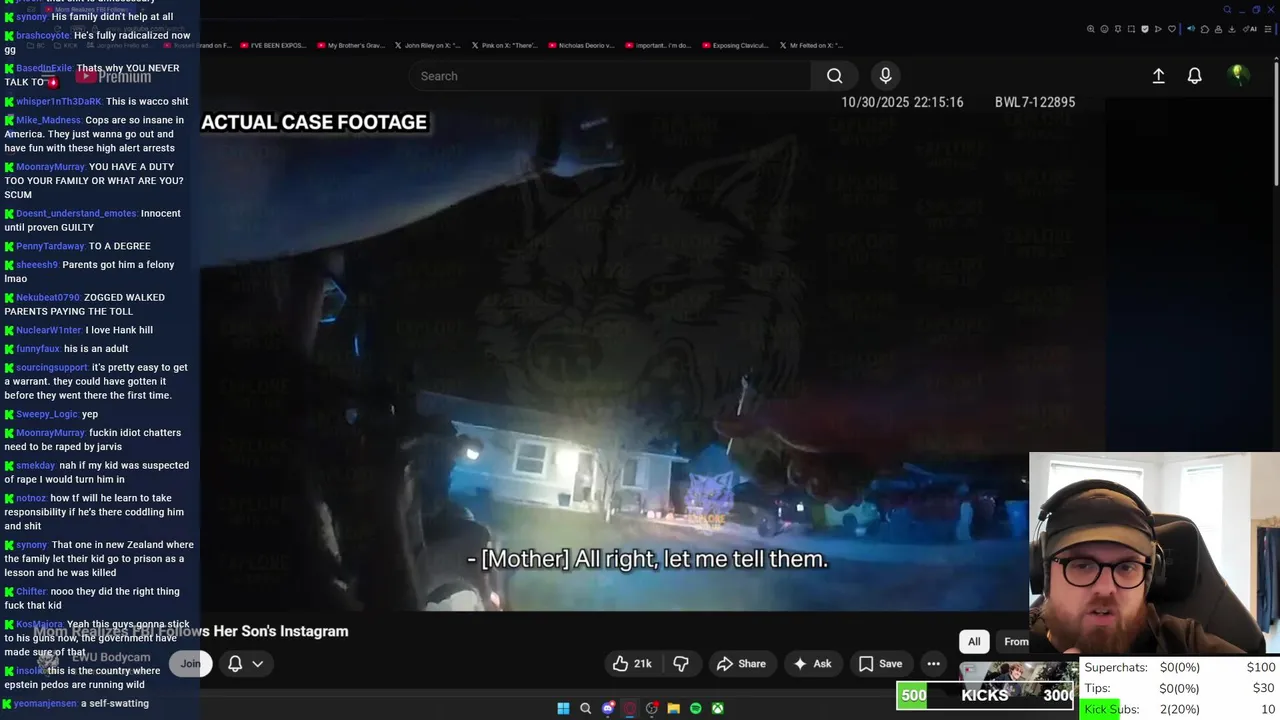Click the send/flow arrow icon in toolbar
Screen dimensions: 1280x720
(1158, 29)
